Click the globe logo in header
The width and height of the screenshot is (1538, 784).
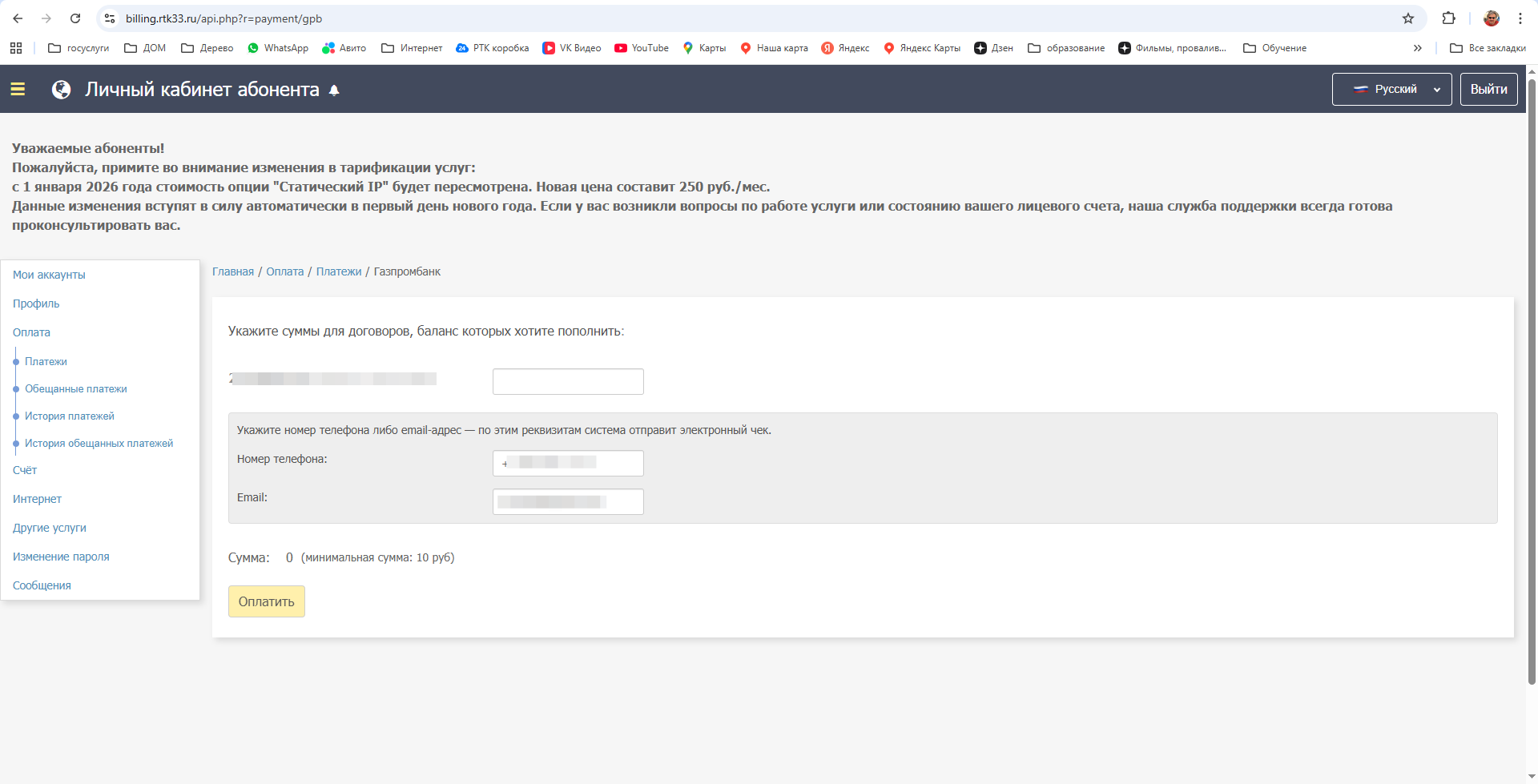click(62, 90)
